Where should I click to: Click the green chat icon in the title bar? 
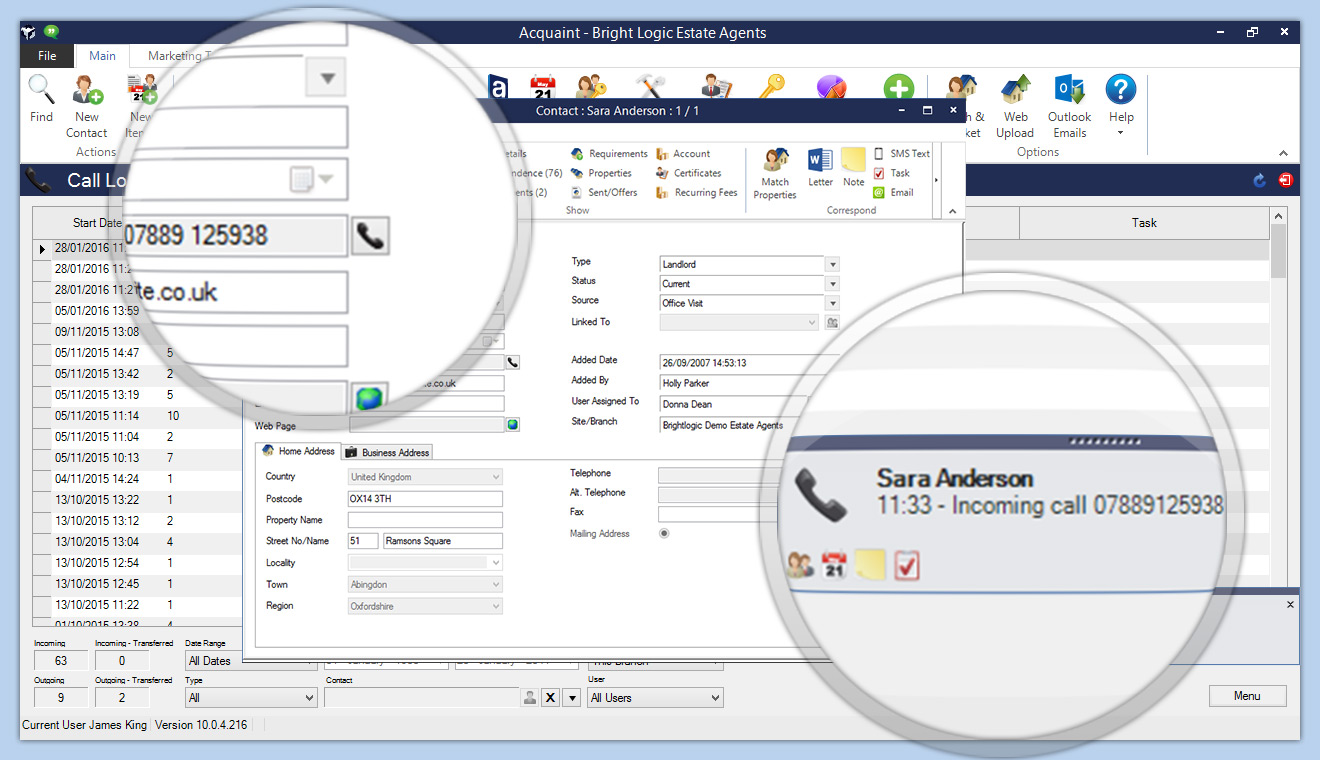click(52, 32)
